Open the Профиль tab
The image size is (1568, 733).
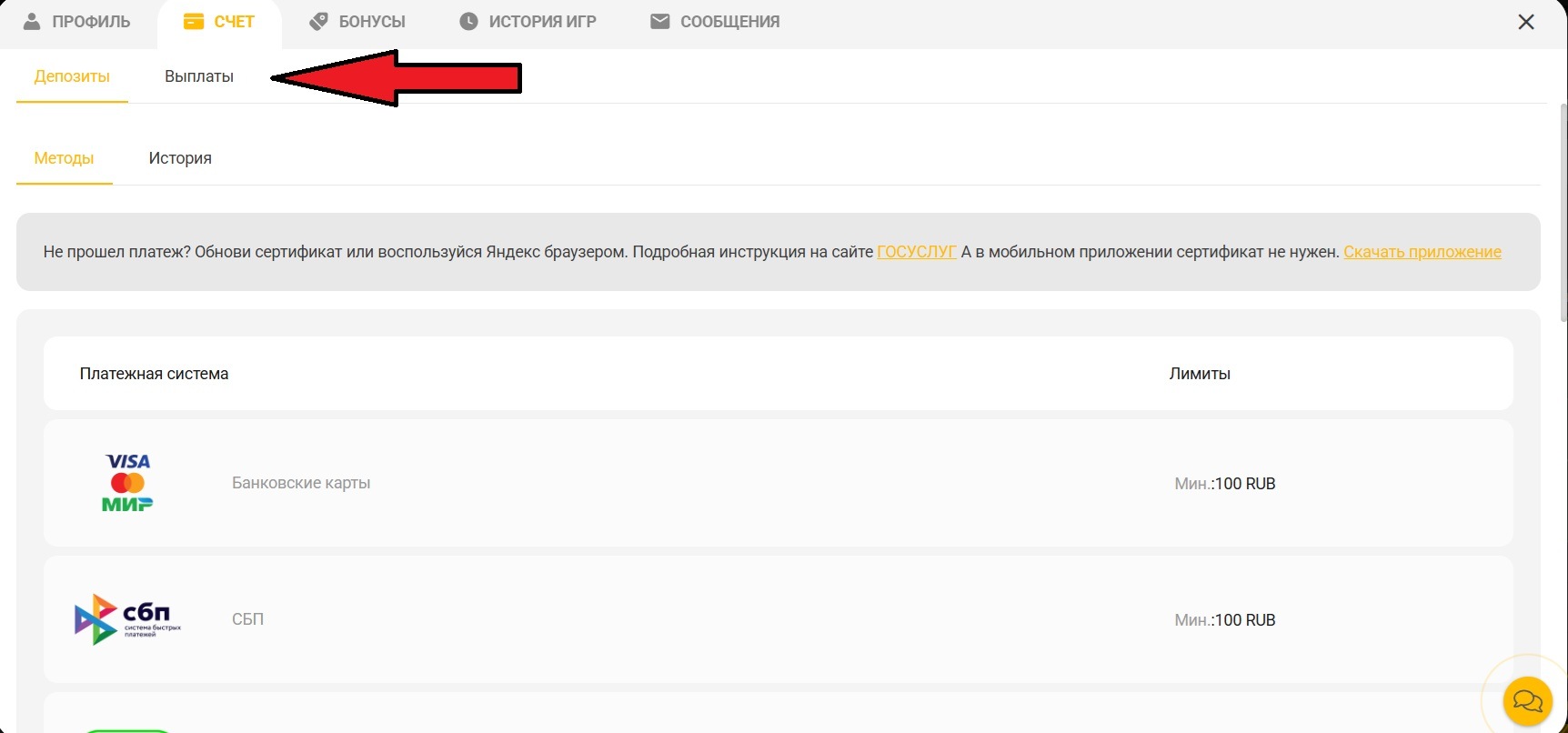coord(77,22)
